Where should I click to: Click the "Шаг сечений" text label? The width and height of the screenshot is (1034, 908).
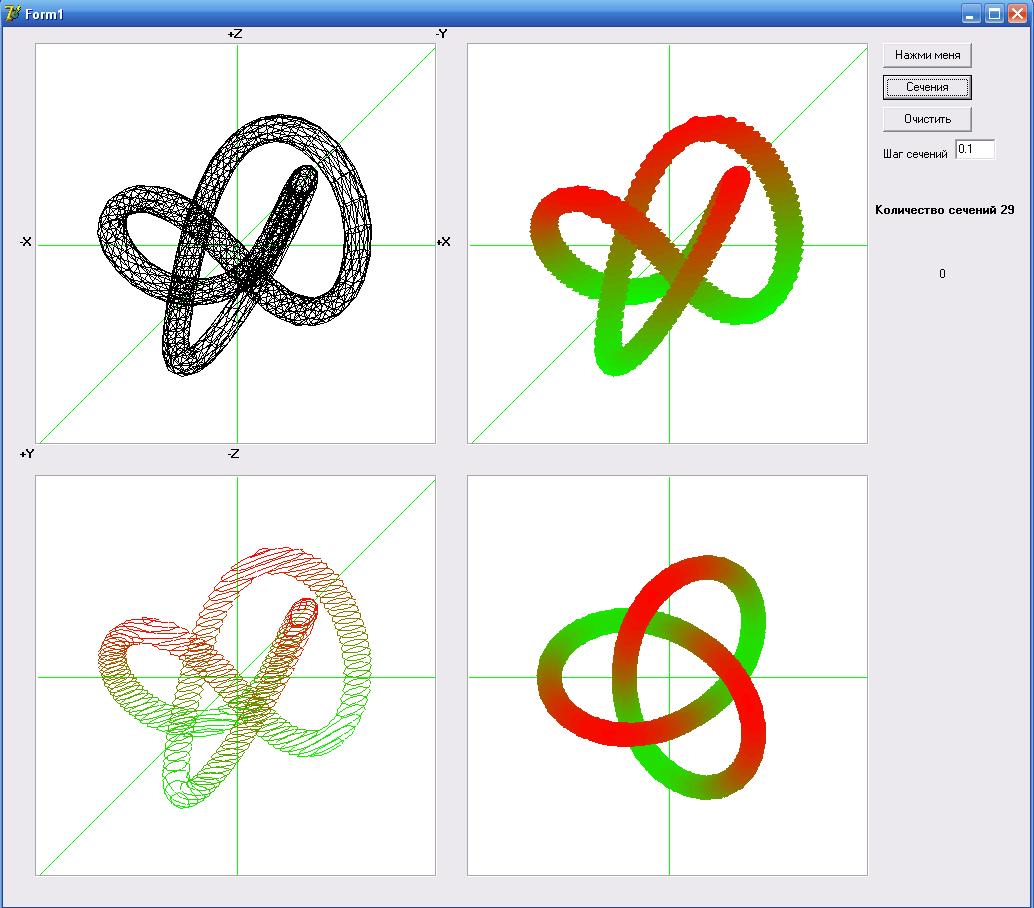(x=915, y=154)
